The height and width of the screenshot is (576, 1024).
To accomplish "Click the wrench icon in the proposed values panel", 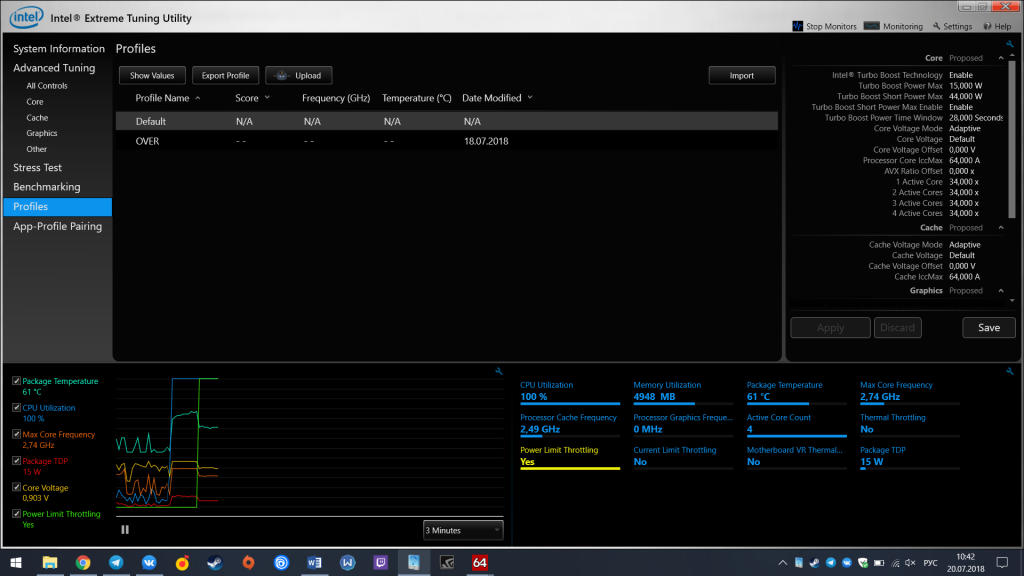I will tap(1010, 45).
